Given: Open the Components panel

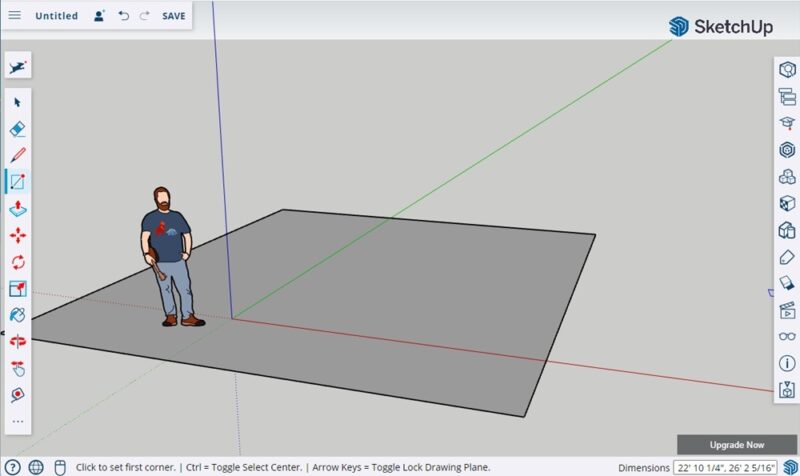Looking at the screenshot, I should (787, 150).
